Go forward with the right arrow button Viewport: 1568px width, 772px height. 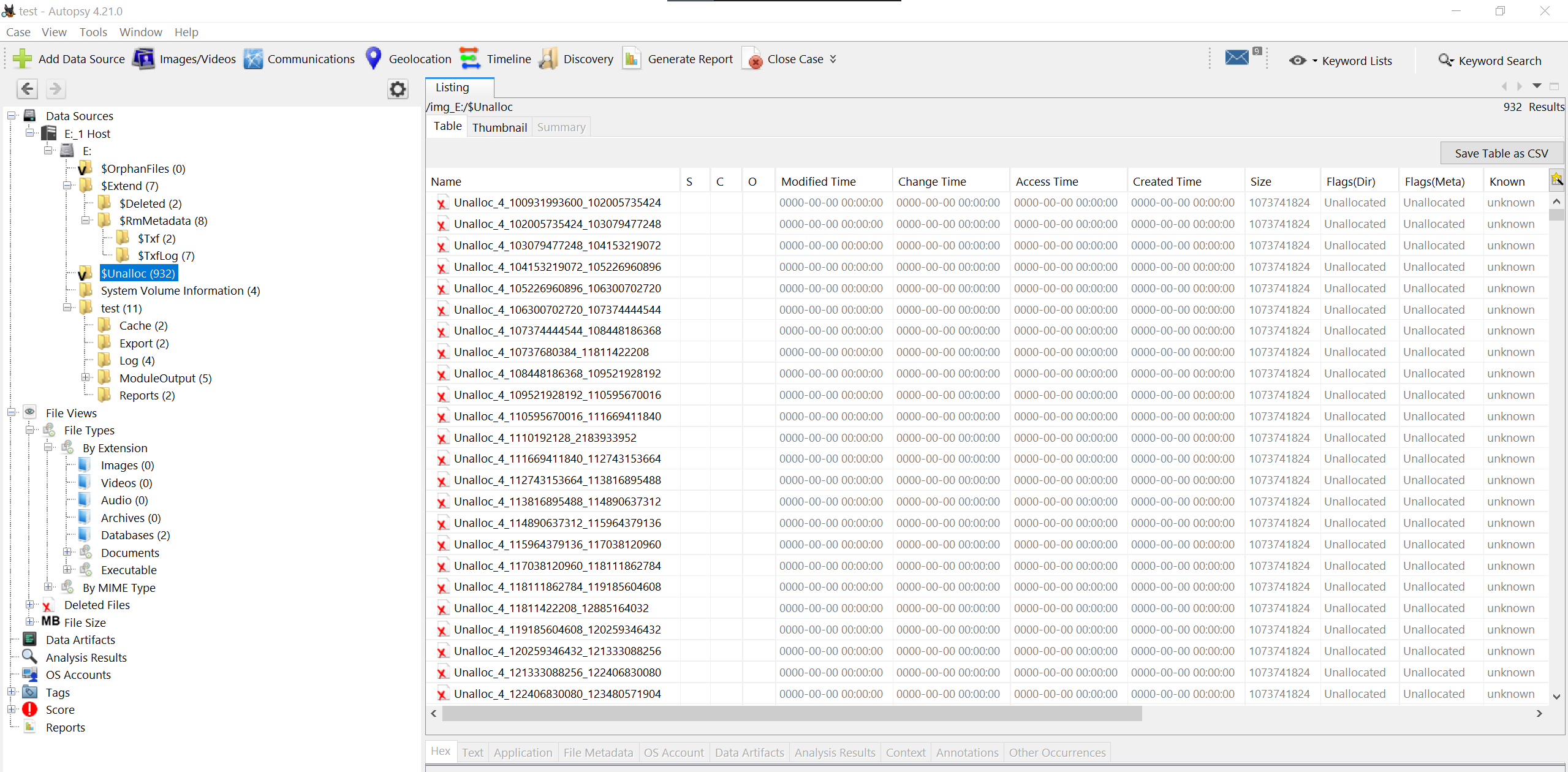click(x=55, y=89)
